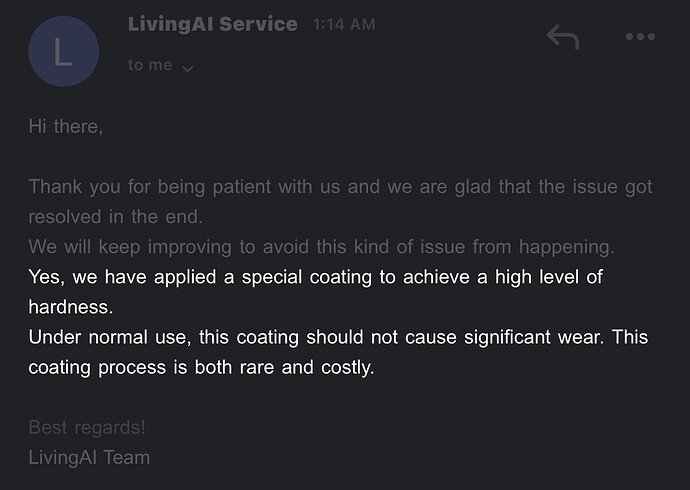This screenshot has height=490, width=690.
Task: Click the reply arrow icon
Action: pos(563,37)
